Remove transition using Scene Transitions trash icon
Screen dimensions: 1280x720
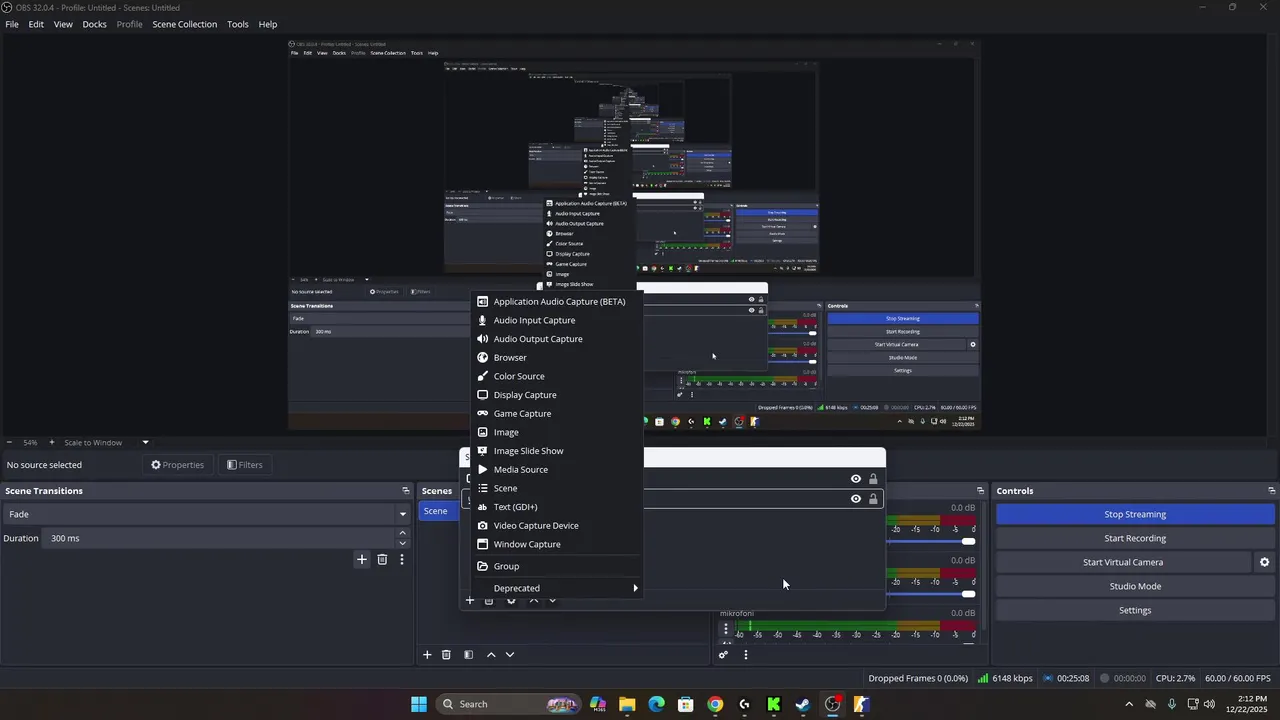tap(382, 560)
